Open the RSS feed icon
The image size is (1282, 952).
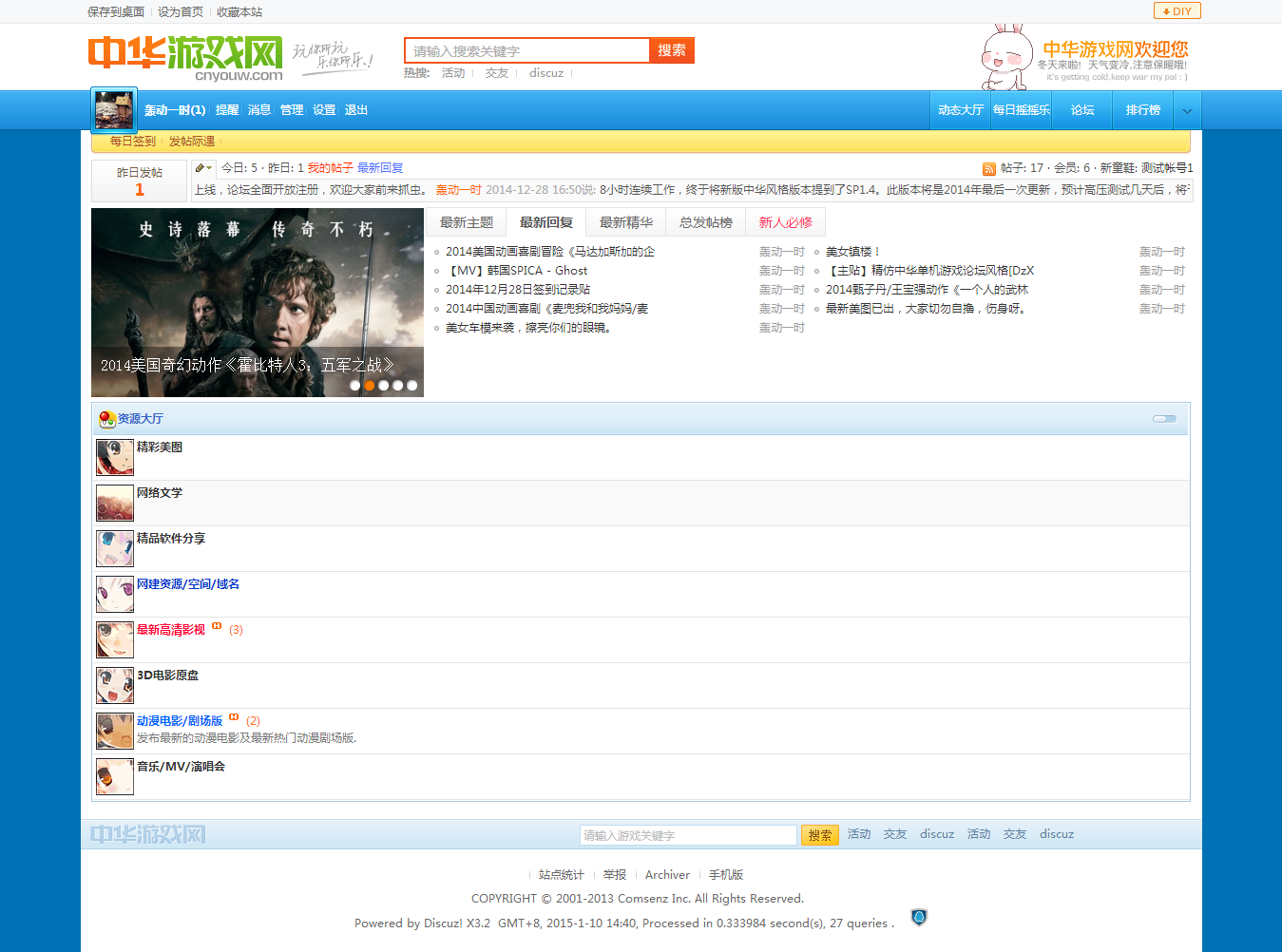(x=989, y=168)
